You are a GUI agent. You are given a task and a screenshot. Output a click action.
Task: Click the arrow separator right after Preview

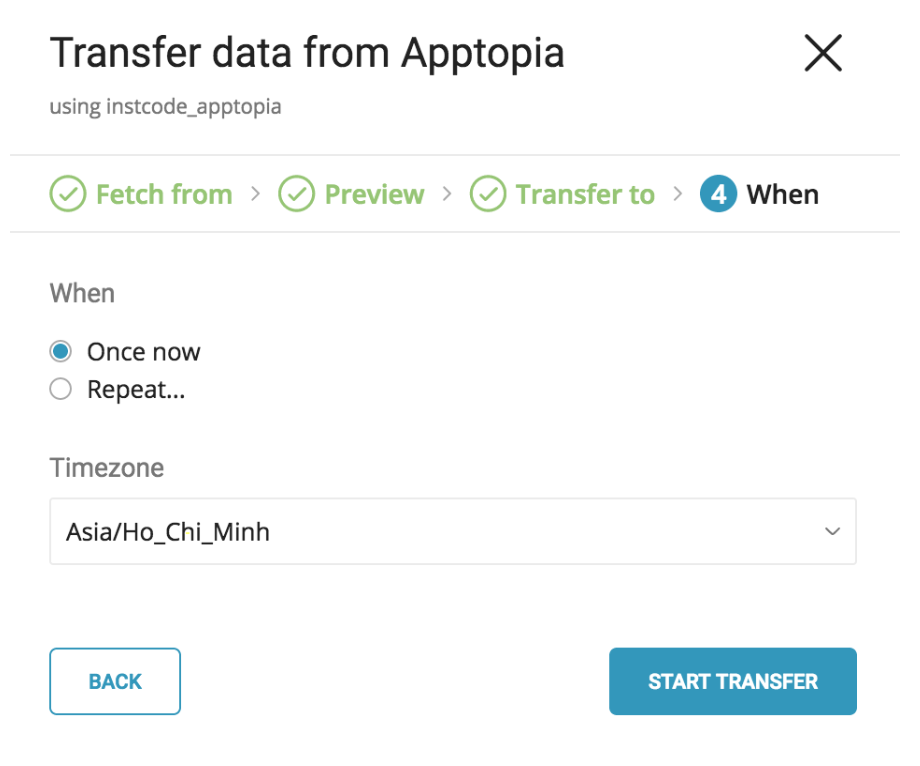coord(448,194)
